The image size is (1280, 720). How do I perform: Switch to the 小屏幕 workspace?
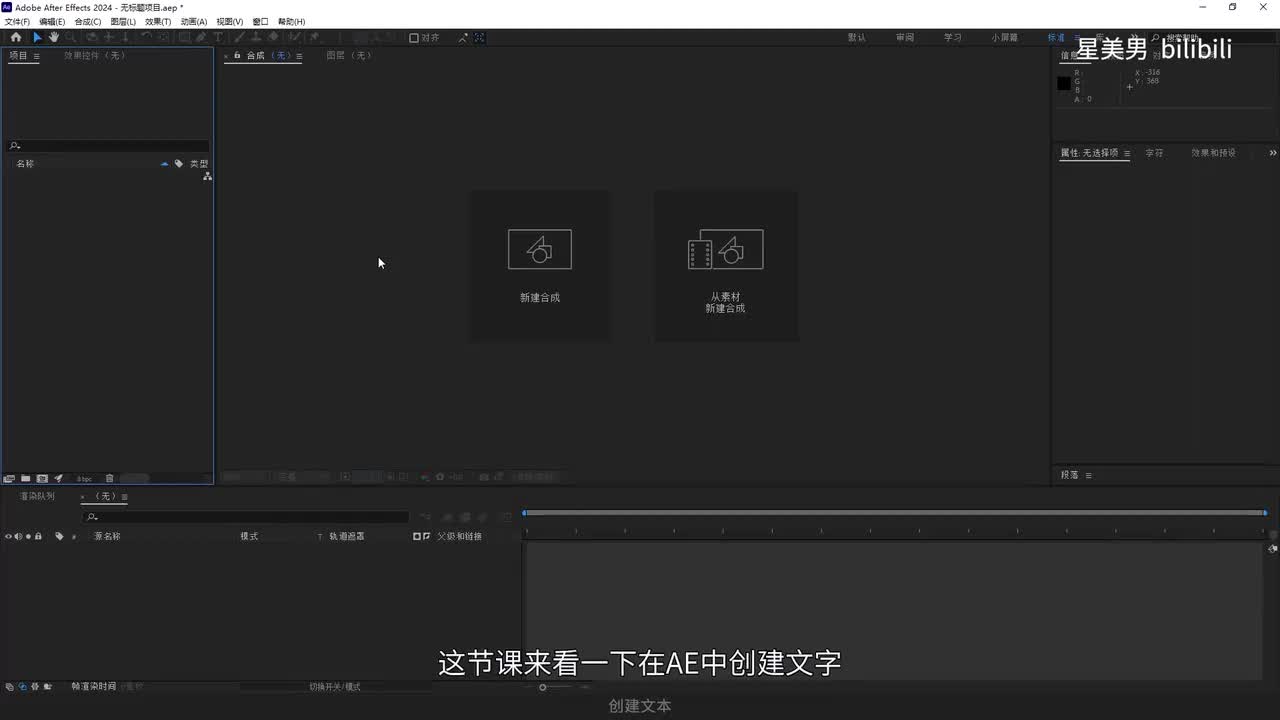[x=1005, y=37]
